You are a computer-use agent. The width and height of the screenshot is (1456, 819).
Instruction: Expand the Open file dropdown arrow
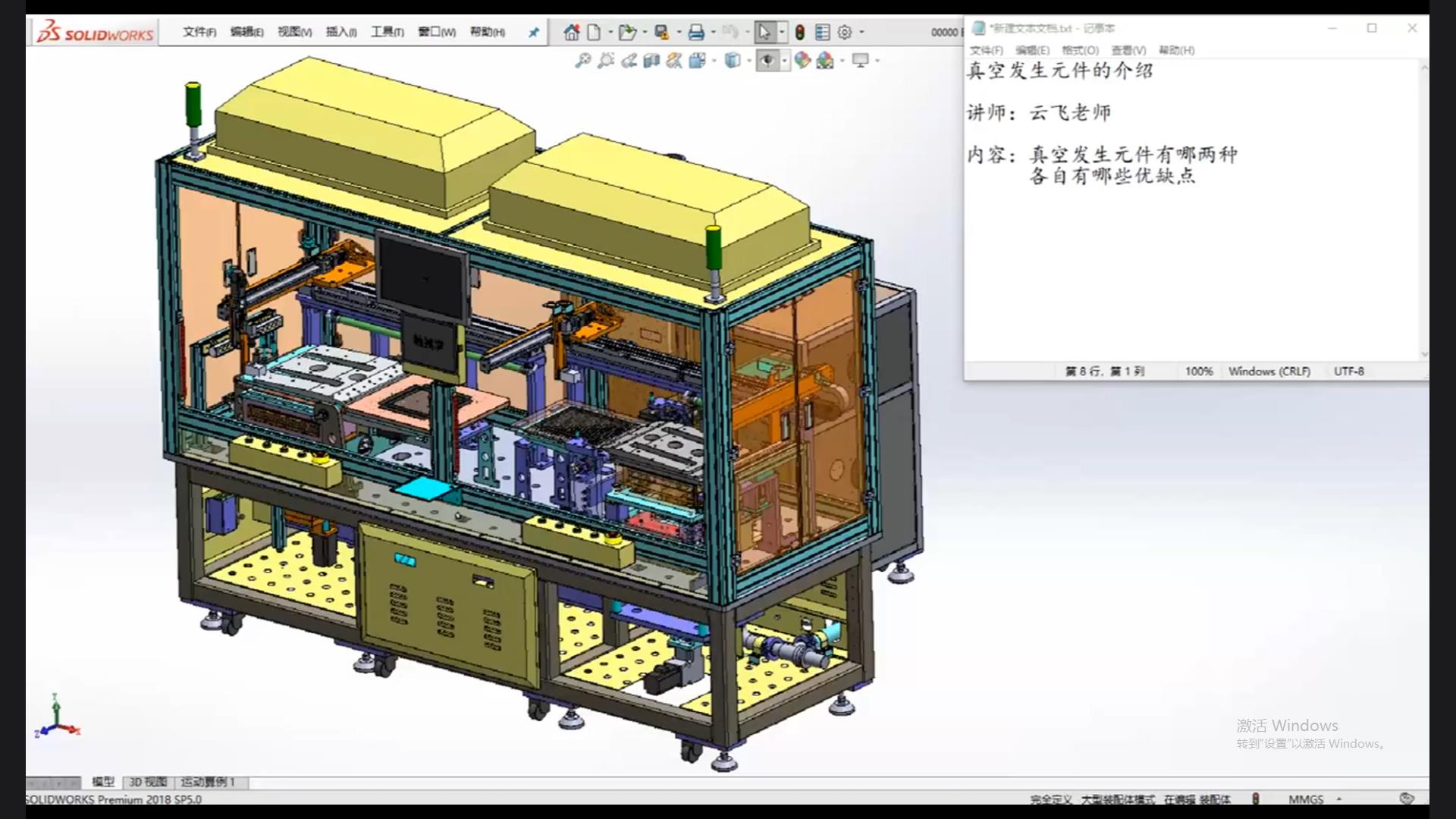click(x=645, y=32)
